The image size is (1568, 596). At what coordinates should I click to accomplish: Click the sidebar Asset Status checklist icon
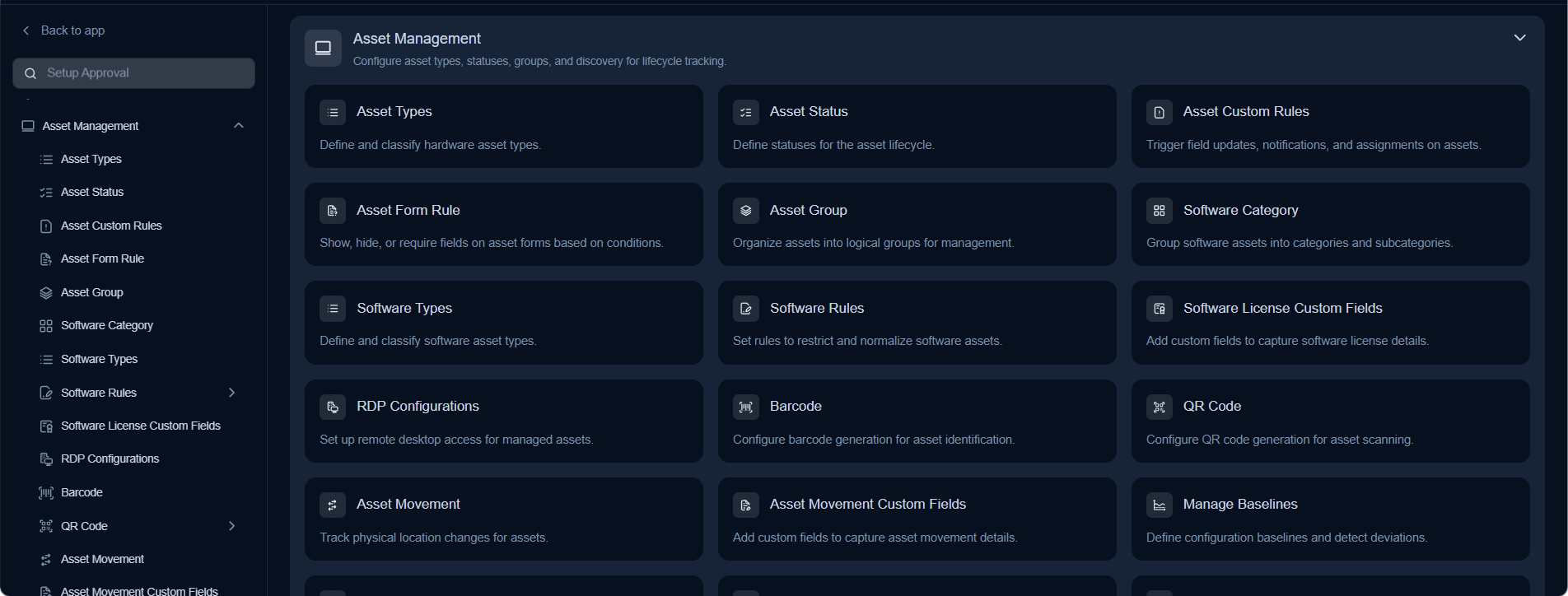click(x=46, y=193)
